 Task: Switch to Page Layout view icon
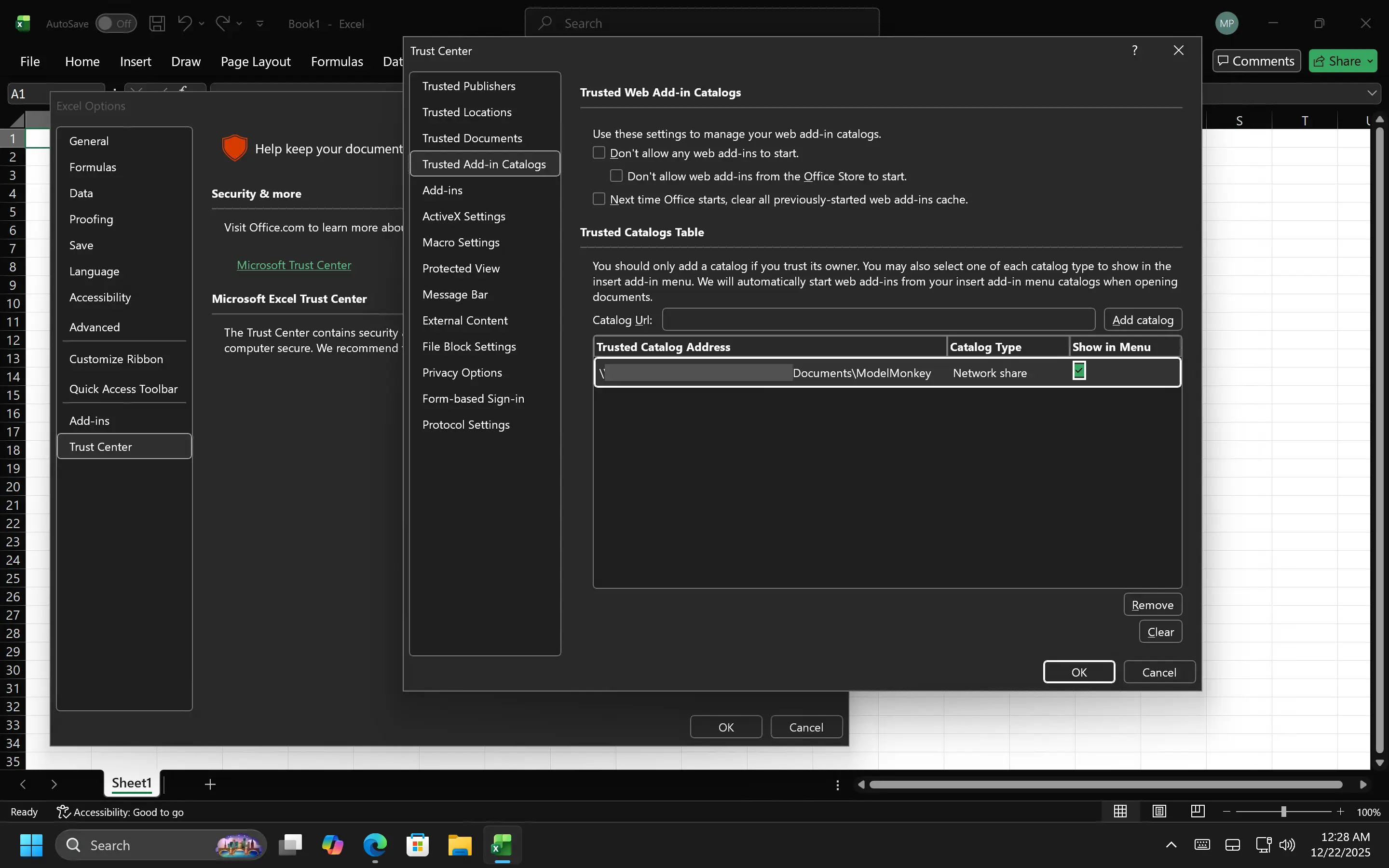coord(1159,811)
